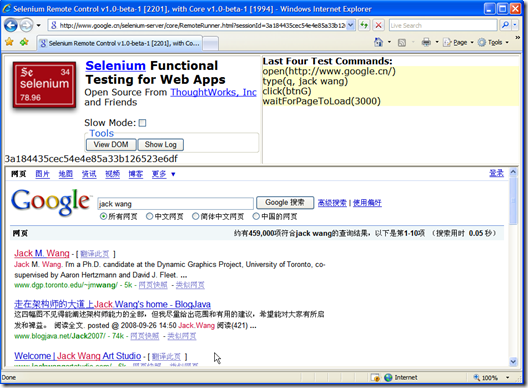Click the results frame vertical scrollbar thumb
528x388 pixels.
coord(513,201)
